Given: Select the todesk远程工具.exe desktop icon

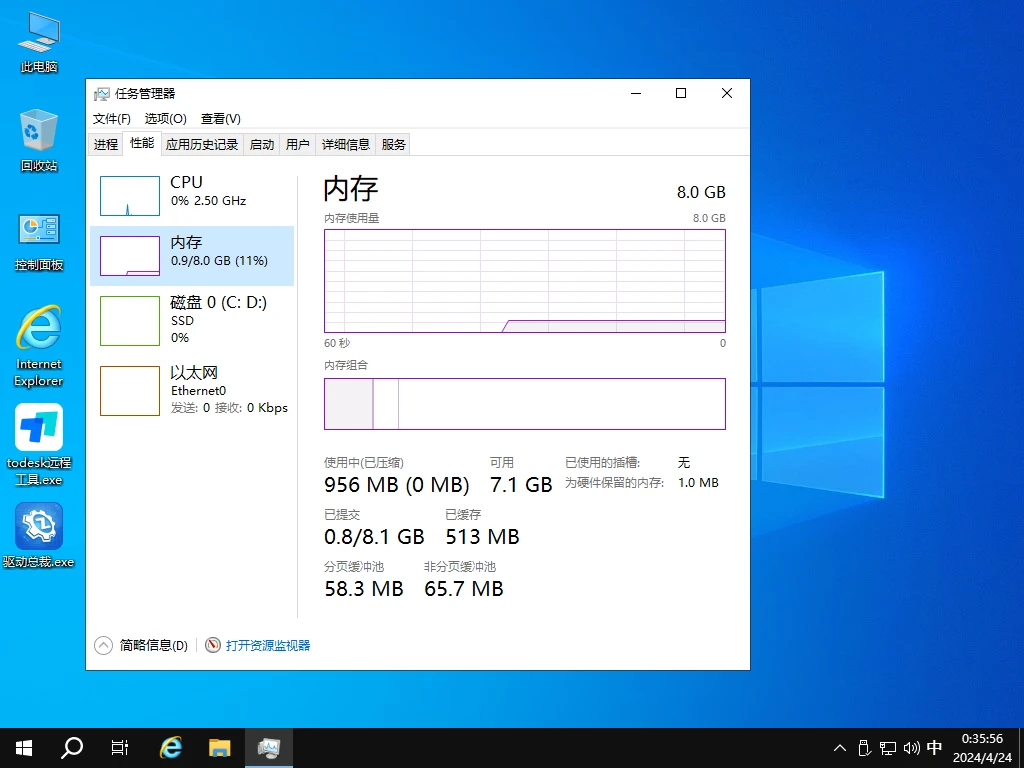Looking at the screenshot, I should click(39, 444).
